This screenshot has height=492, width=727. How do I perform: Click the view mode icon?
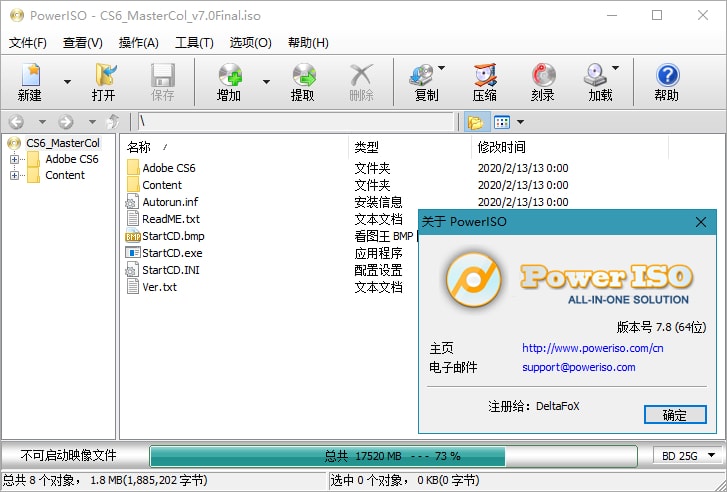[x=502, y=122]
